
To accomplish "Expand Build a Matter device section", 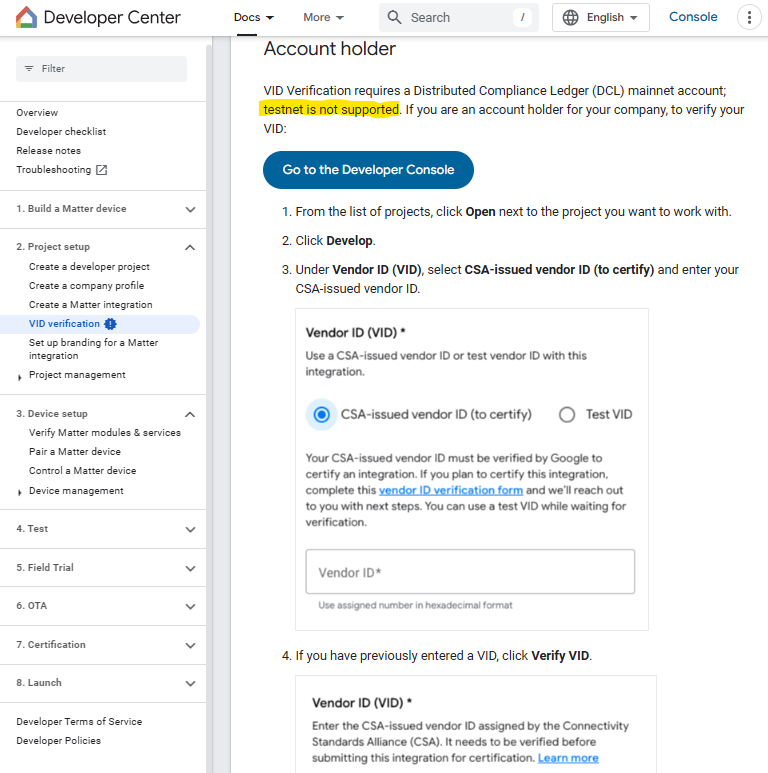I will coord(190,209).
